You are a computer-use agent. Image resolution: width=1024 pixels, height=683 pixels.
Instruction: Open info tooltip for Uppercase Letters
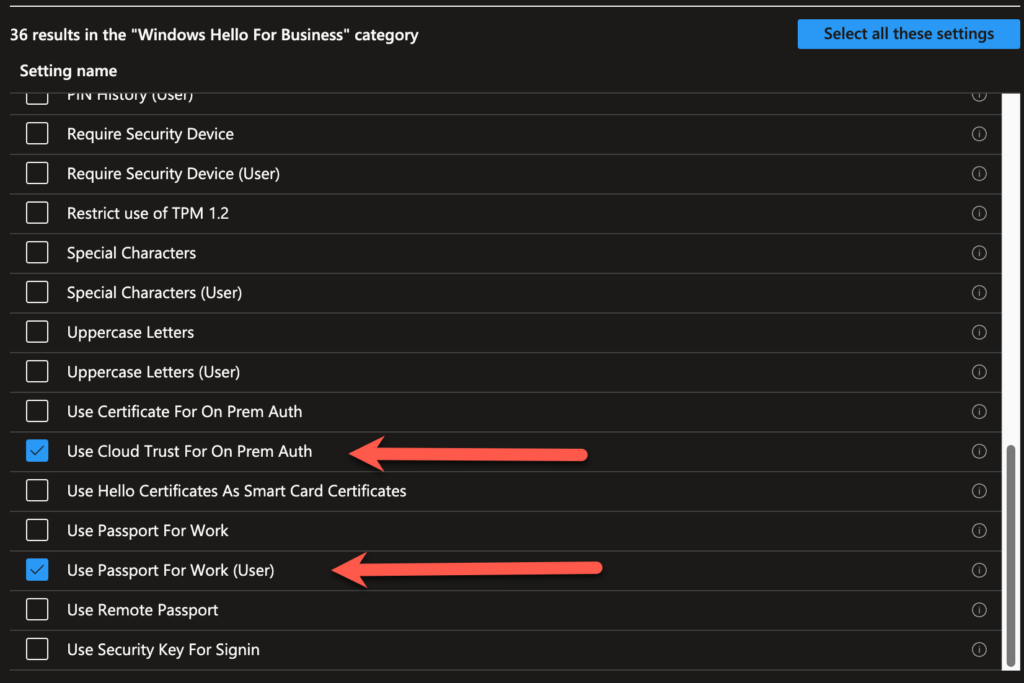(979, 332)
